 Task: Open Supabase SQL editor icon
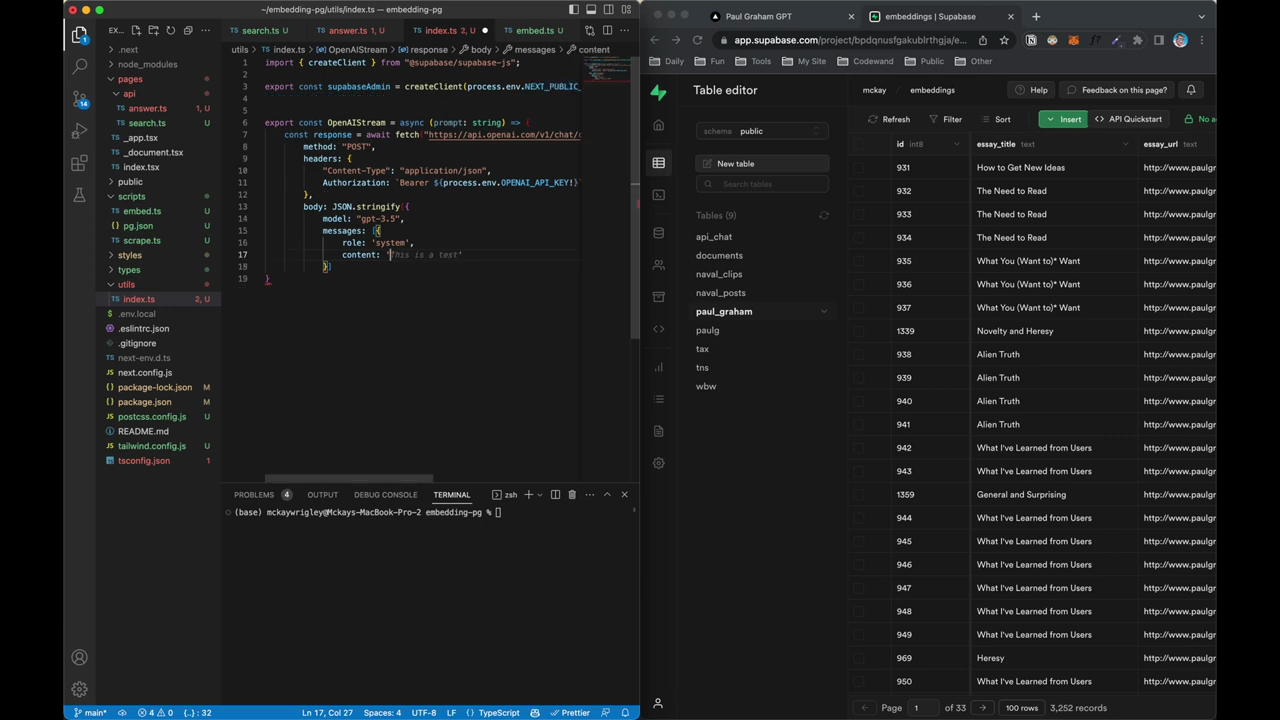(x=658, y=195)
